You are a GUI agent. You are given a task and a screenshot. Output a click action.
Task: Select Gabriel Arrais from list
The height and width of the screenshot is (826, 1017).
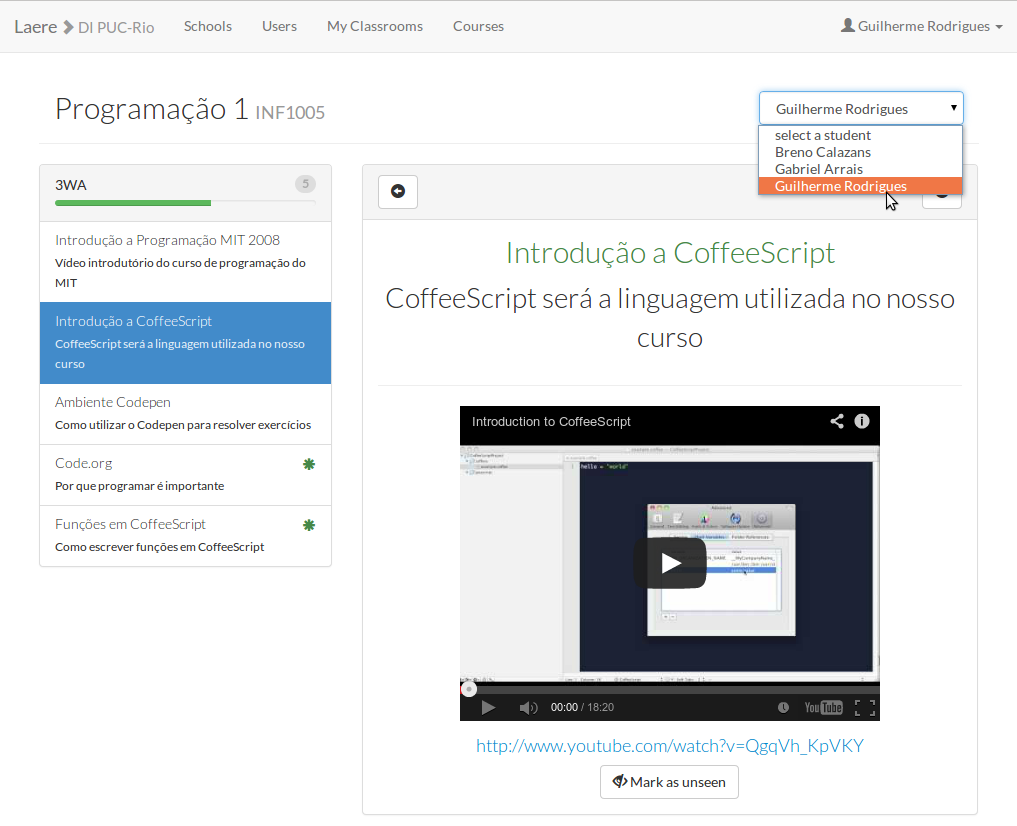pos(860,169)
